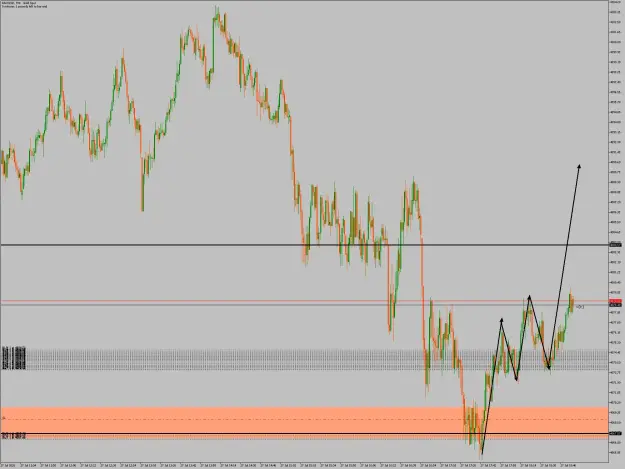Click the arrowhead of the tall projection arrow
Image resolution: width=625 pixels, height=469 pixels.
[x=579, y=167]
